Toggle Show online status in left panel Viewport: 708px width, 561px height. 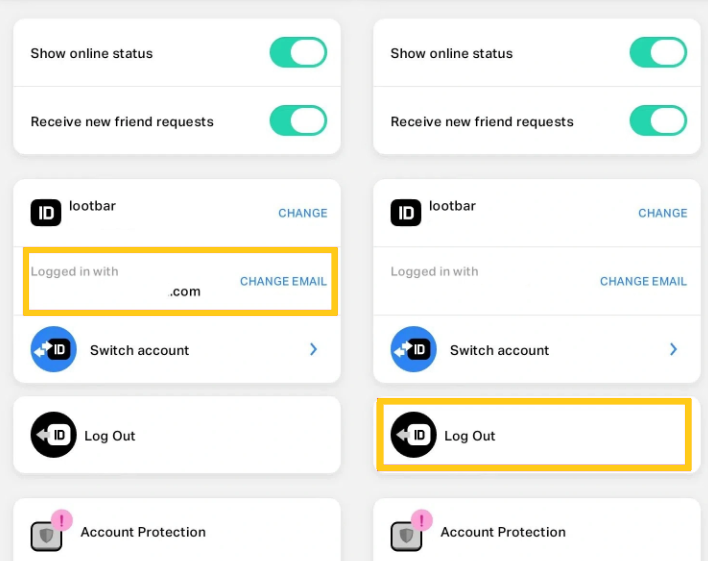click(298, 52)
